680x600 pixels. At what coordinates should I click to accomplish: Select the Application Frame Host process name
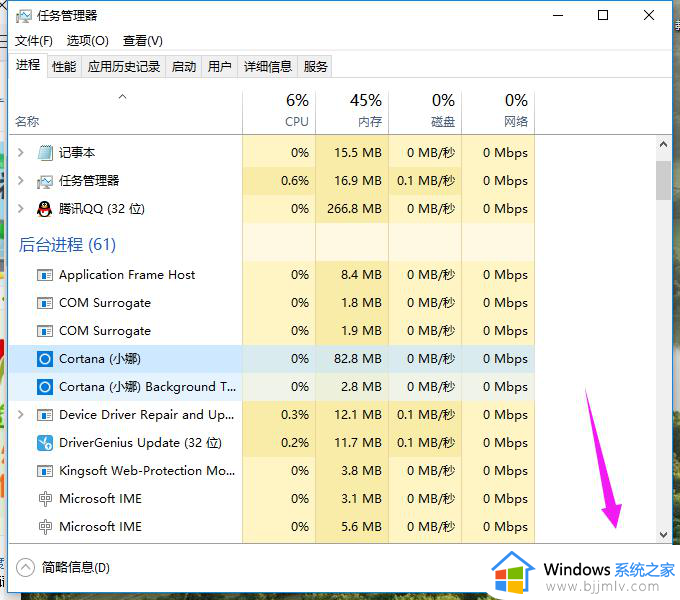(127, 275)
